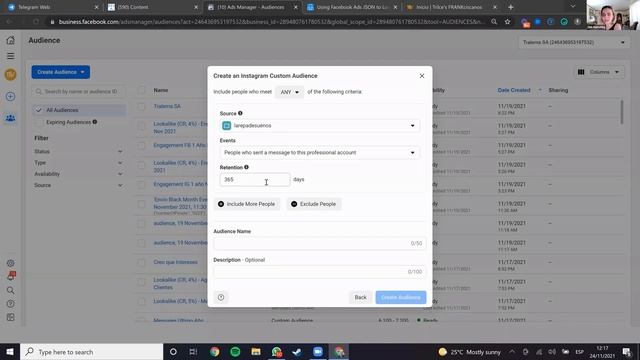The height and width of the screenshot is (360, 640).
Task: Check the Tralema SA row checkbox
Action: [x=141, y=107]
